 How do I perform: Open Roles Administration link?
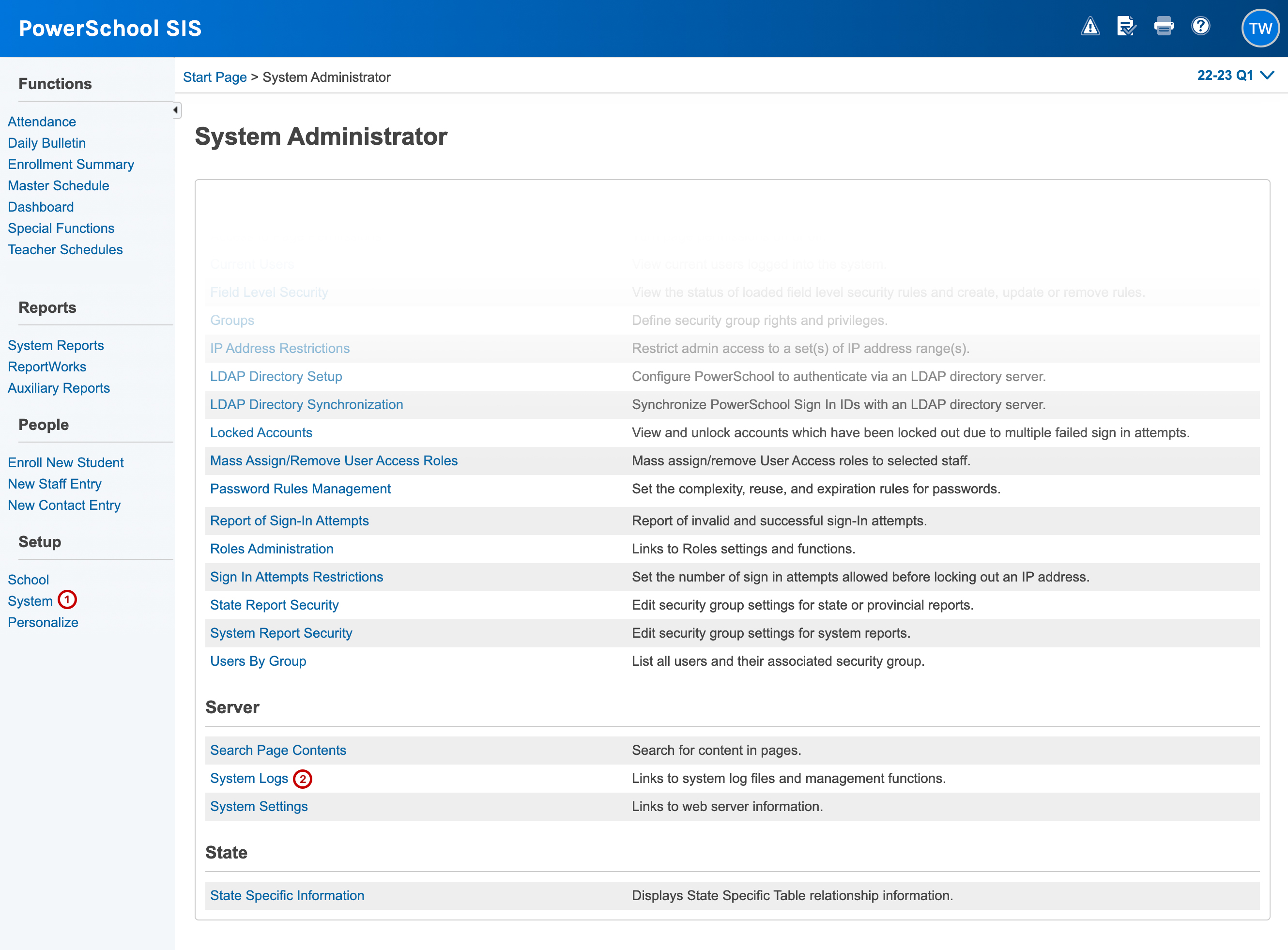pos(271,549)
